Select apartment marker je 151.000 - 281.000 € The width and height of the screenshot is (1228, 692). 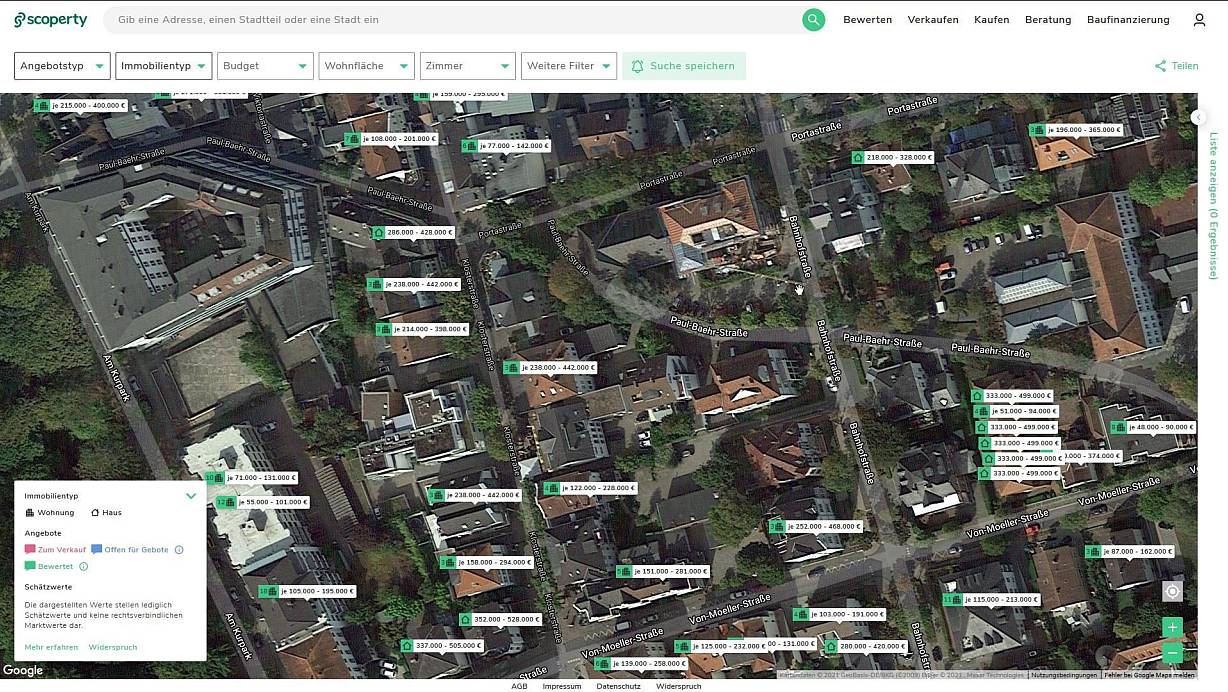click(x=662, y=571)
